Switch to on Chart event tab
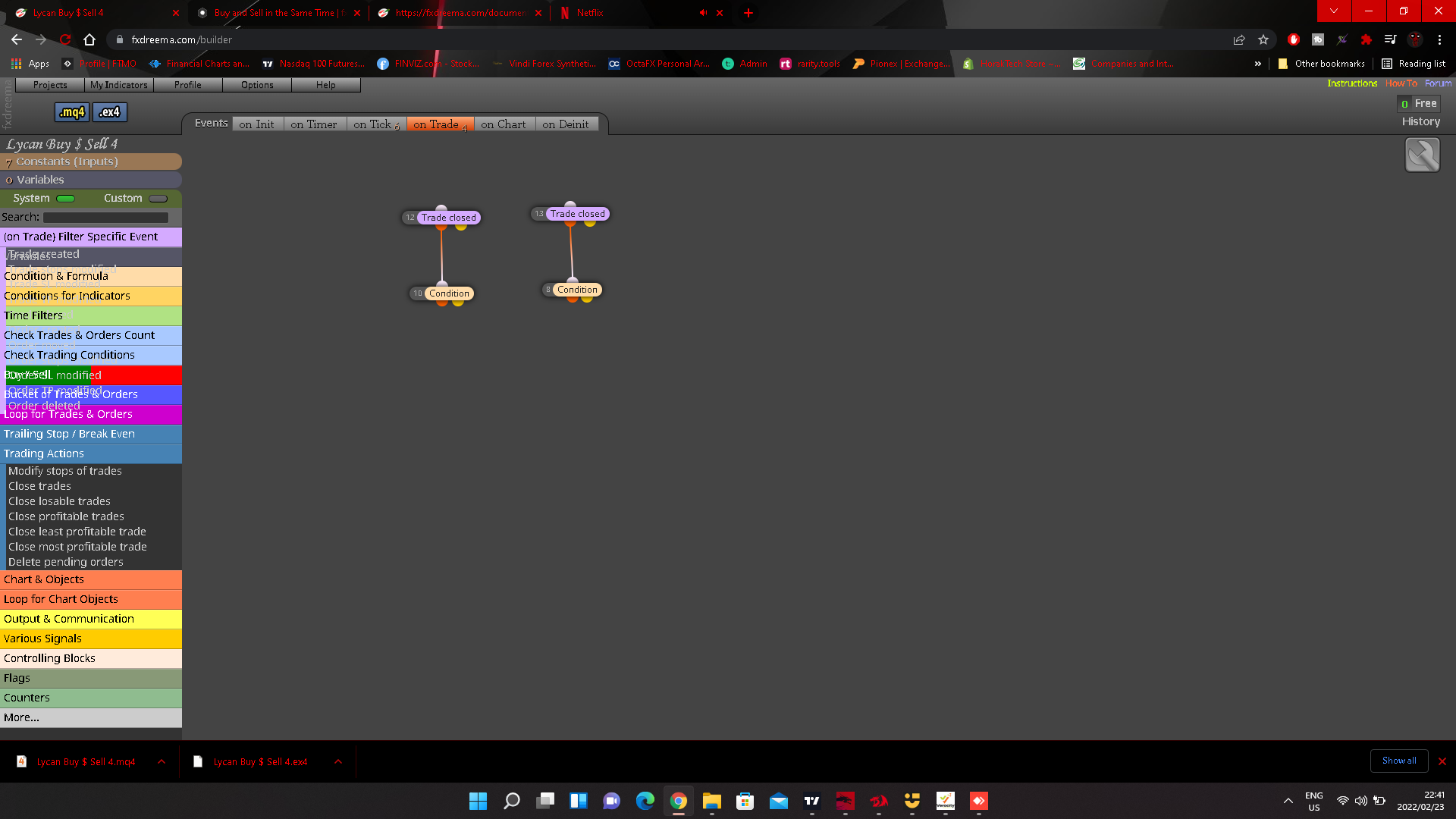Image resolution: width=1456 pixels, height=819 pixels. pyautogui.click(x=504, y=124)
